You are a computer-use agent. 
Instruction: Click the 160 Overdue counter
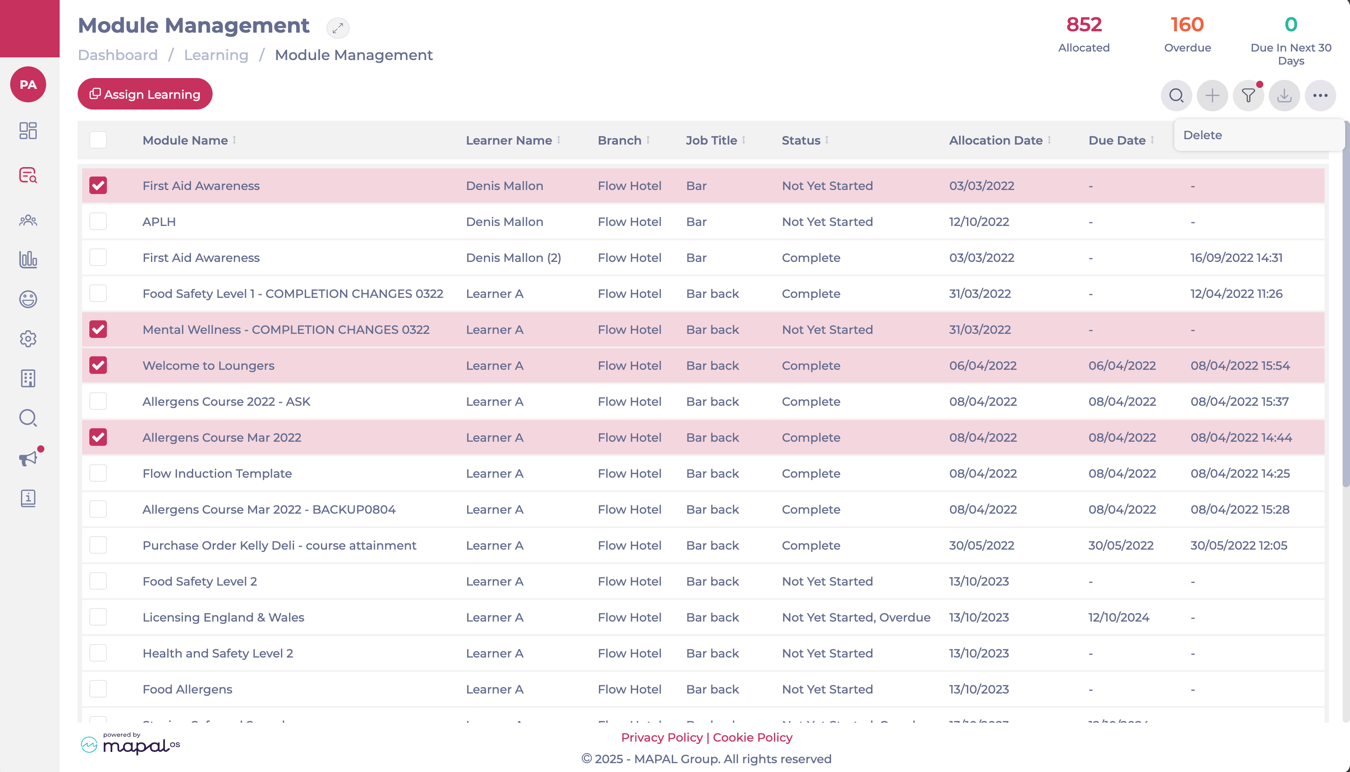[1187, 34]
